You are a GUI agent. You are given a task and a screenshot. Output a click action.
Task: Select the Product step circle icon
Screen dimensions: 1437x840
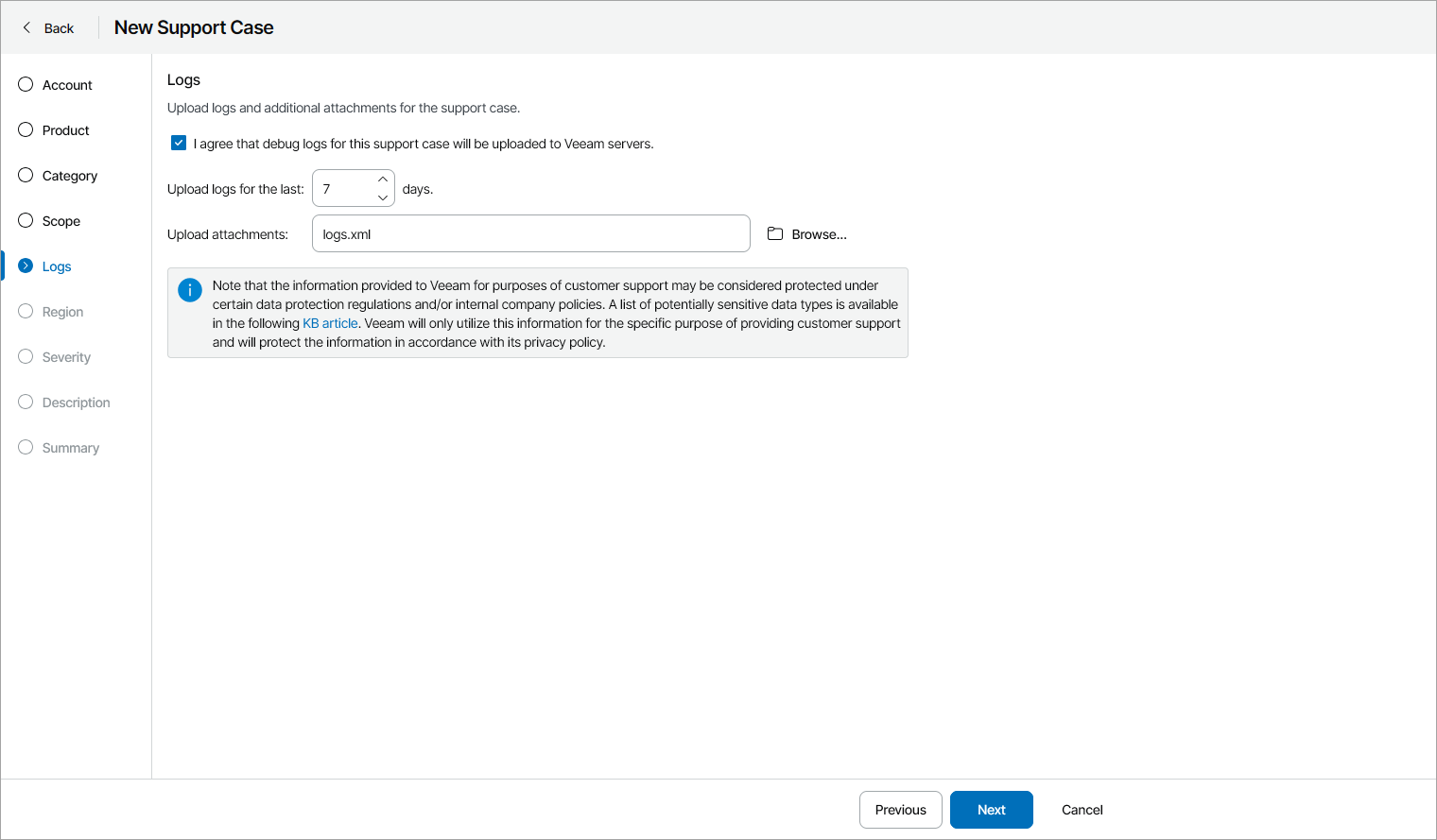coord(26,129)
